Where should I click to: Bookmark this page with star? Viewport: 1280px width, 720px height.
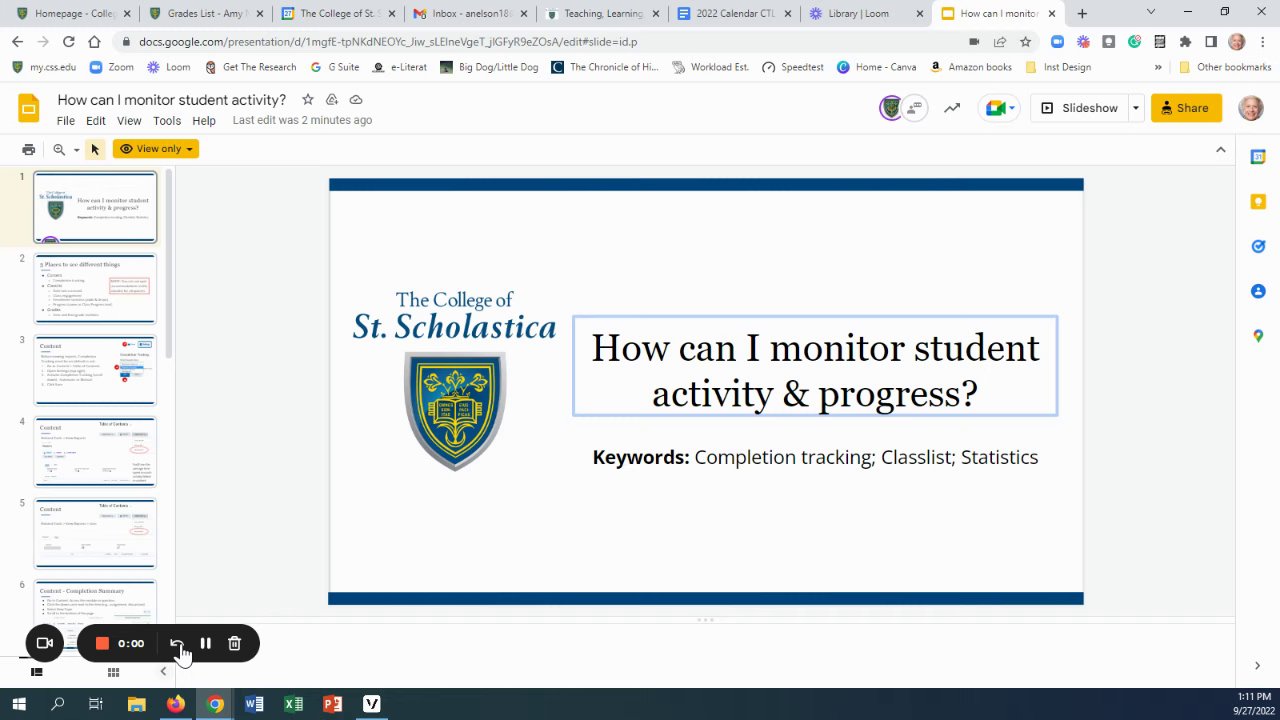[x=1025, y=42]
